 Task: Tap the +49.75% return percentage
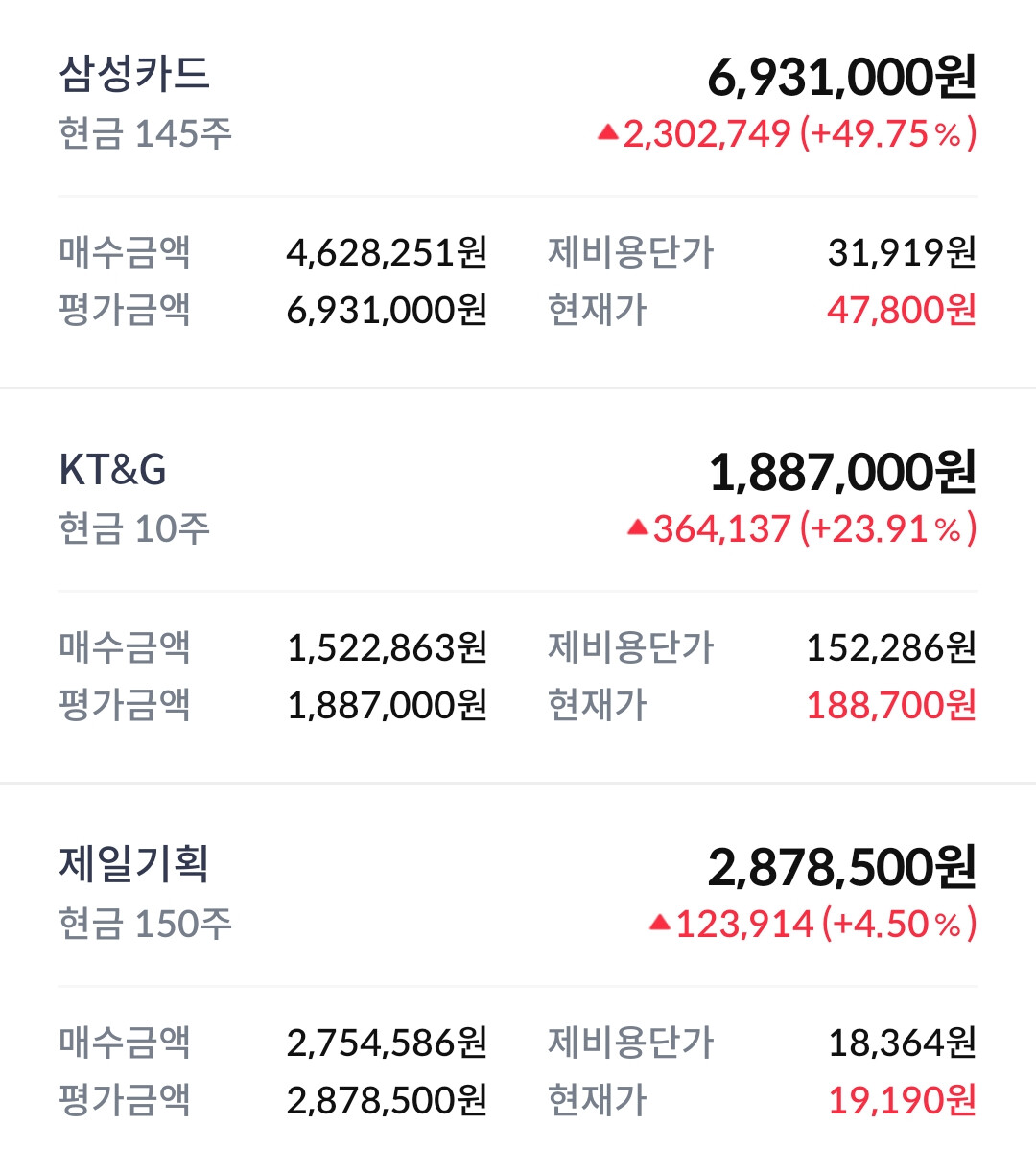(x=888, y=133)
